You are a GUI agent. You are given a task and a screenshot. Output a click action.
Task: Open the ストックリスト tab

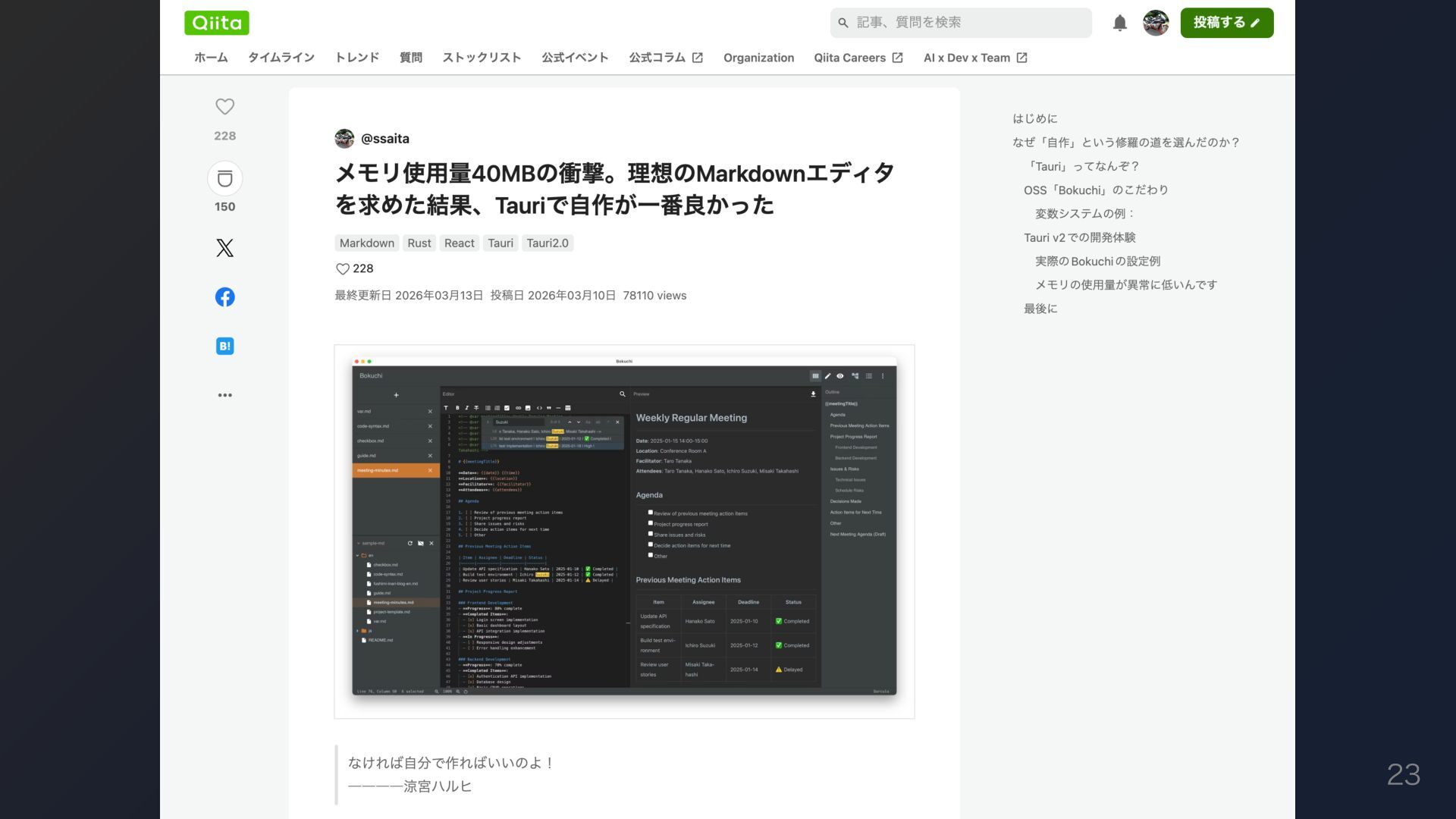click(482, 58)
